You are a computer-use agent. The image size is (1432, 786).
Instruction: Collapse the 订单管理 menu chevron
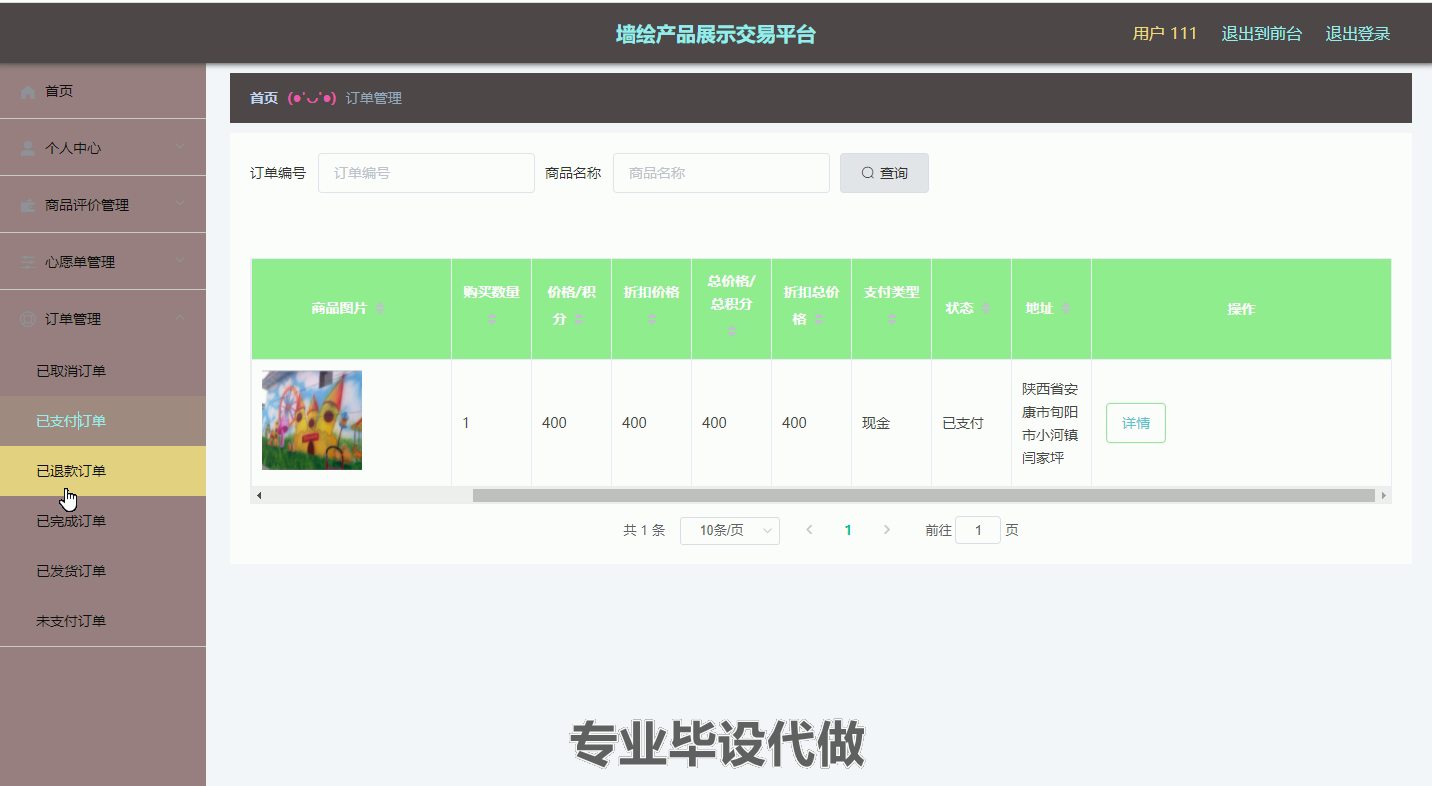pos(180,319)
